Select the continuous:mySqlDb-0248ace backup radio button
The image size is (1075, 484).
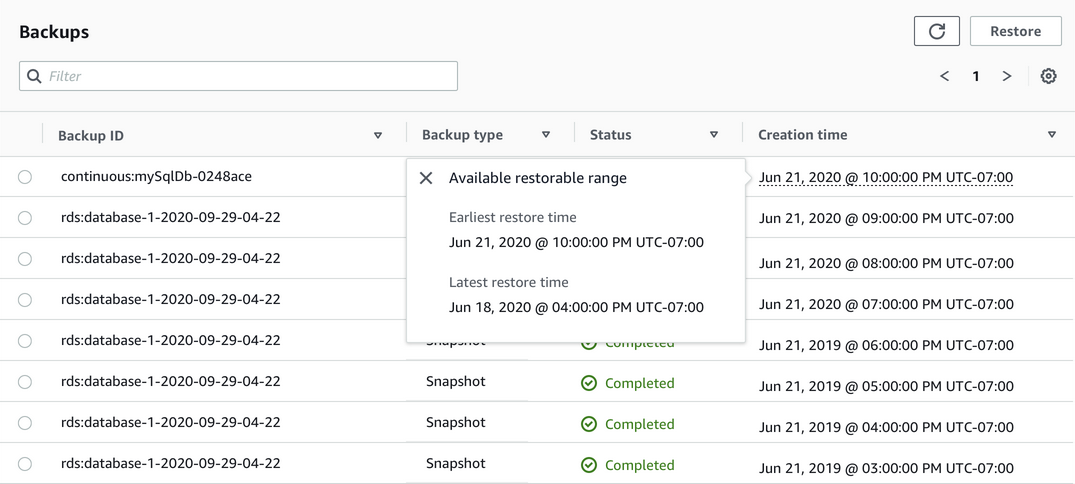pyautogui.click(x=25, y=177)
